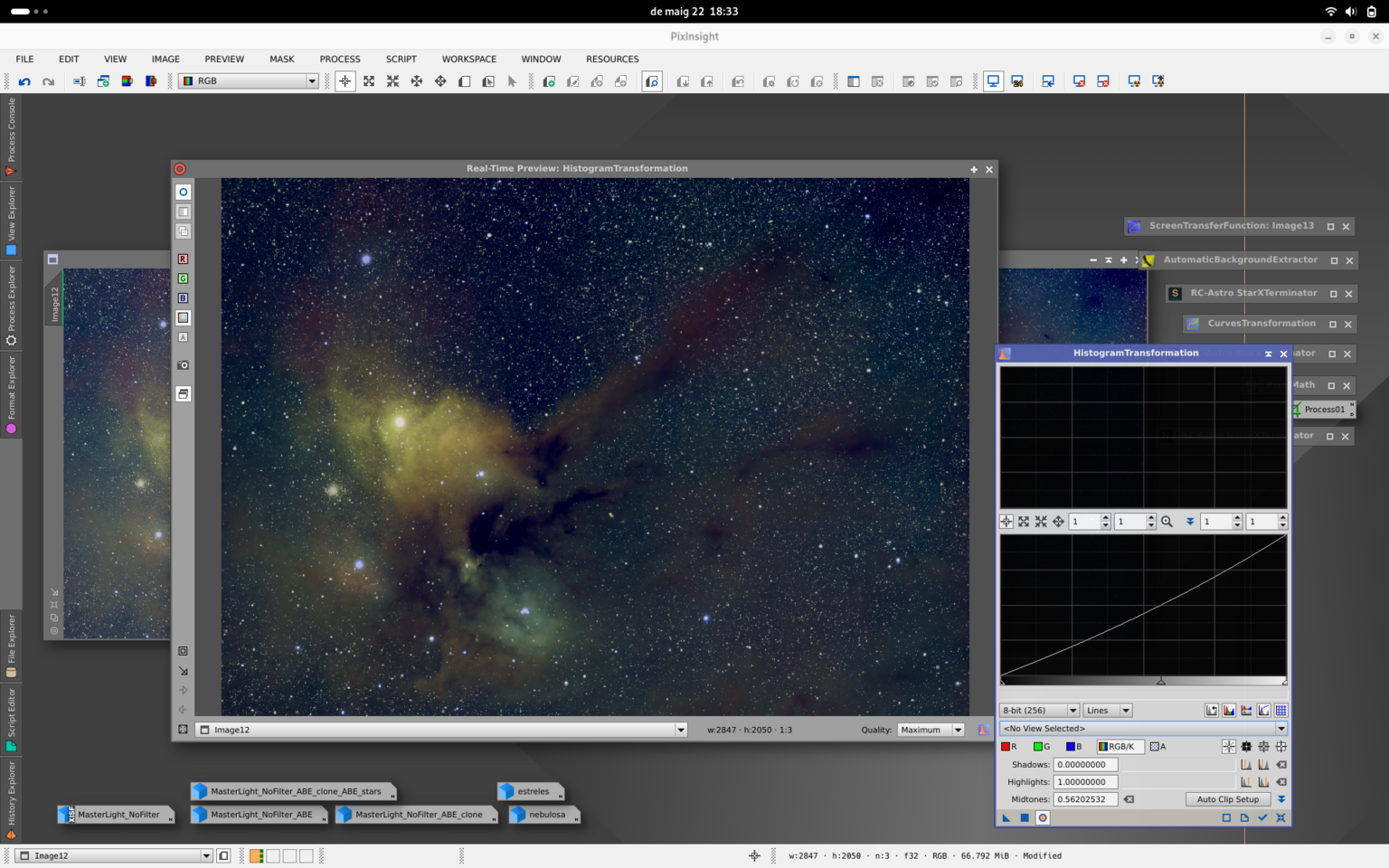The width and height of the screenshot is (1389, 868).
Task: Click the camera snapshot icon in preview sidebar
Action: click(x=183, y=365)
